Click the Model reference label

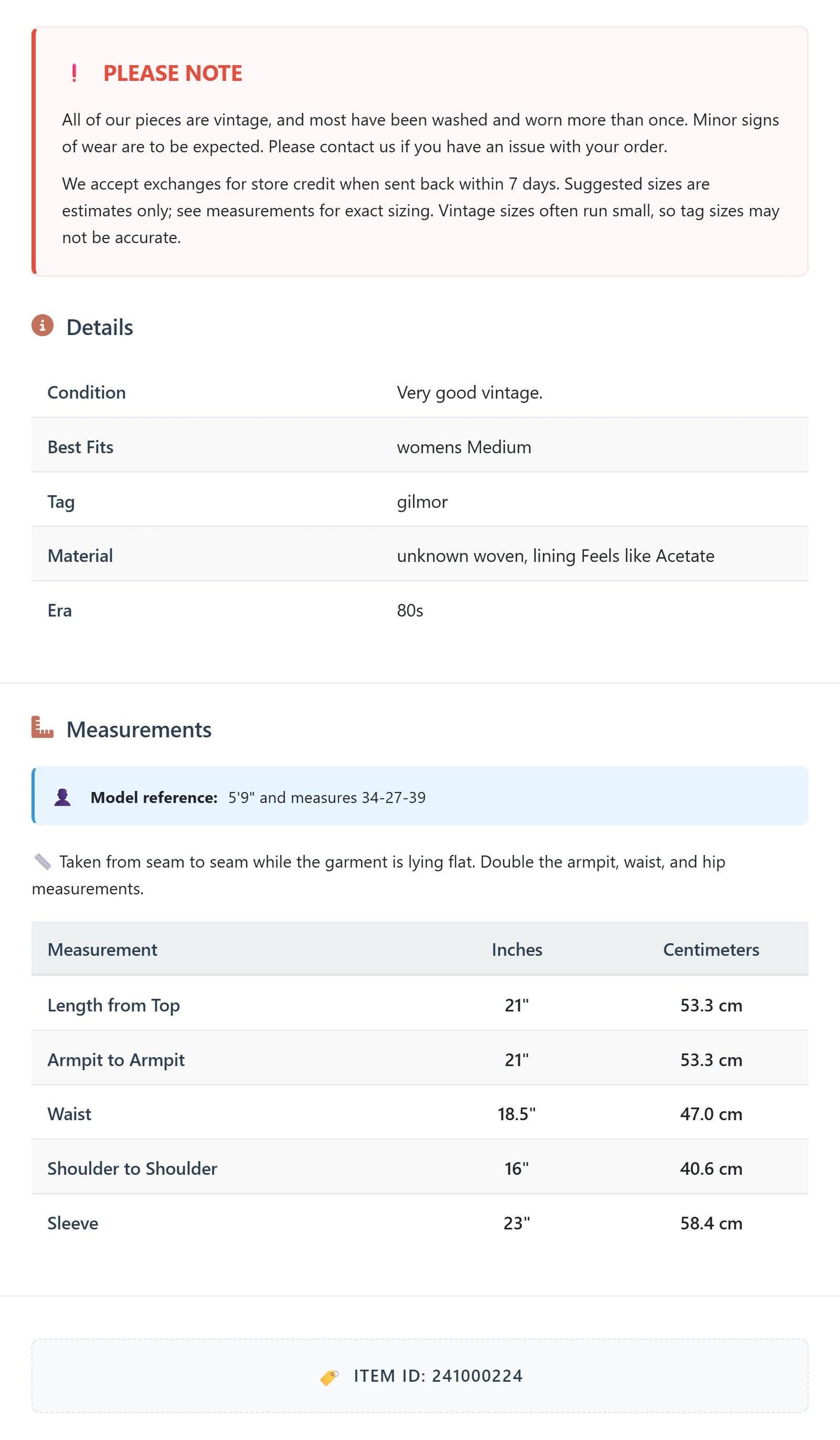(x=154, y=797)
